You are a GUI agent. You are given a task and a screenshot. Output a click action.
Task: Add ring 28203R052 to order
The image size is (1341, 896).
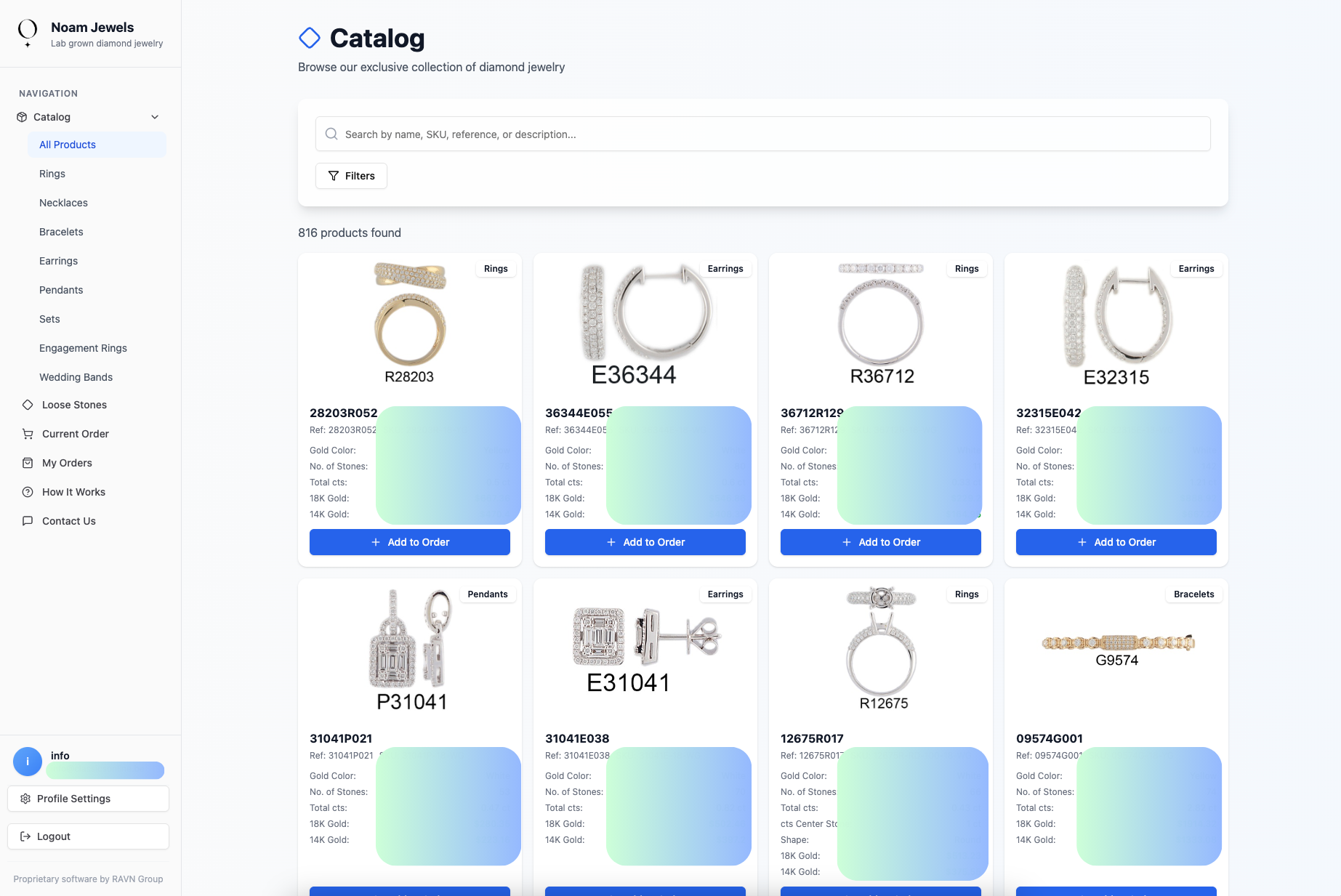(410, 542)
